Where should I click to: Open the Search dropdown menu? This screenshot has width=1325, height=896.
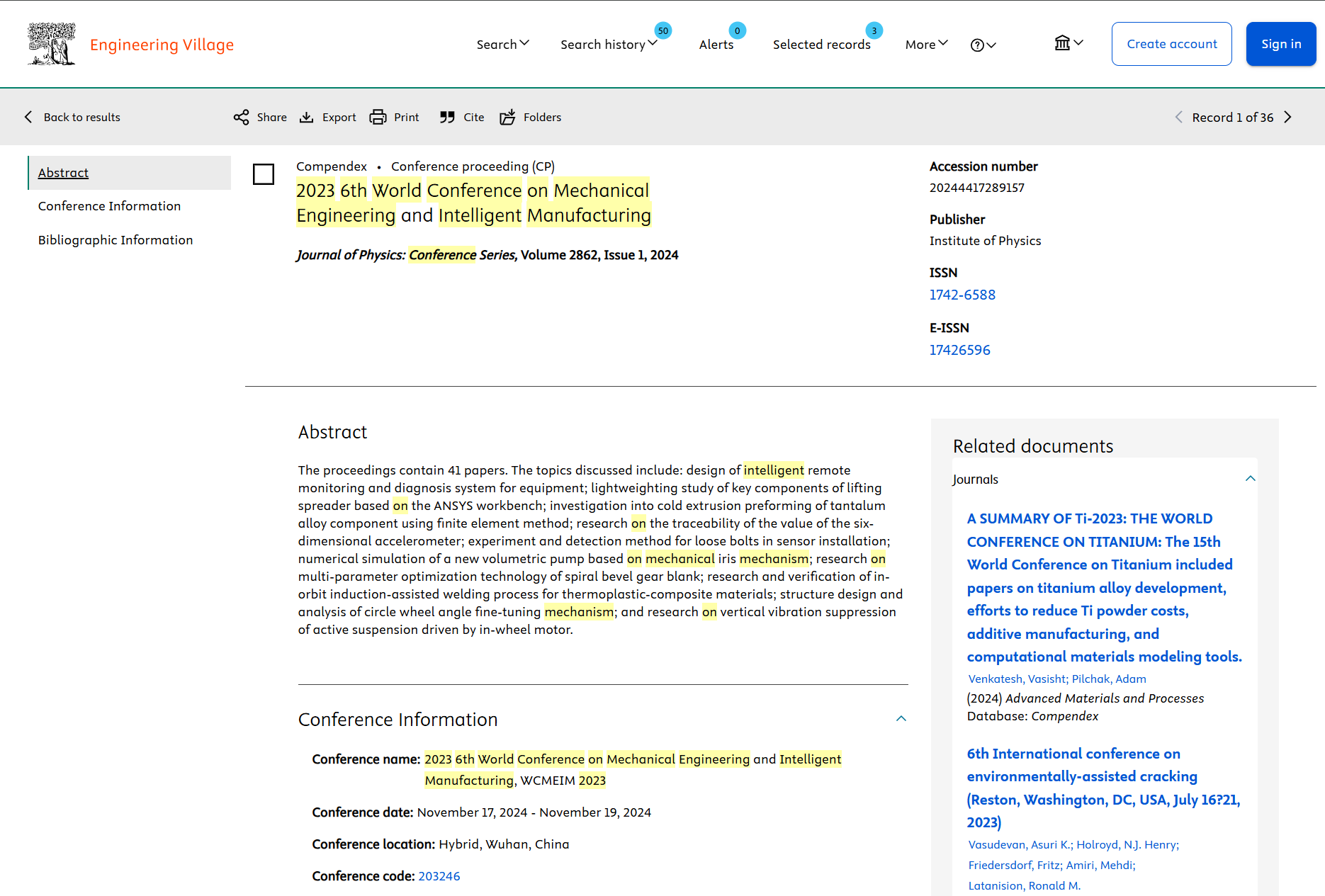[x=503, y=45]
